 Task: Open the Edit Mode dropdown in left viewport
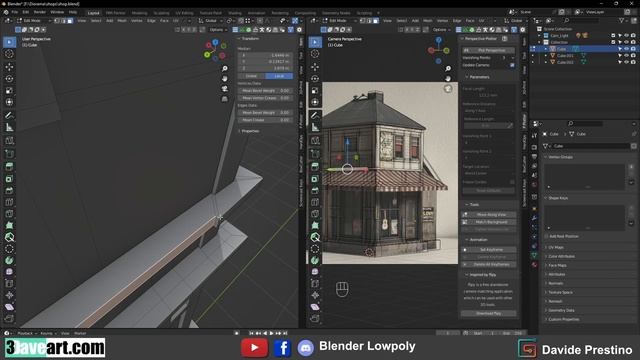click(x=33, y=20)
